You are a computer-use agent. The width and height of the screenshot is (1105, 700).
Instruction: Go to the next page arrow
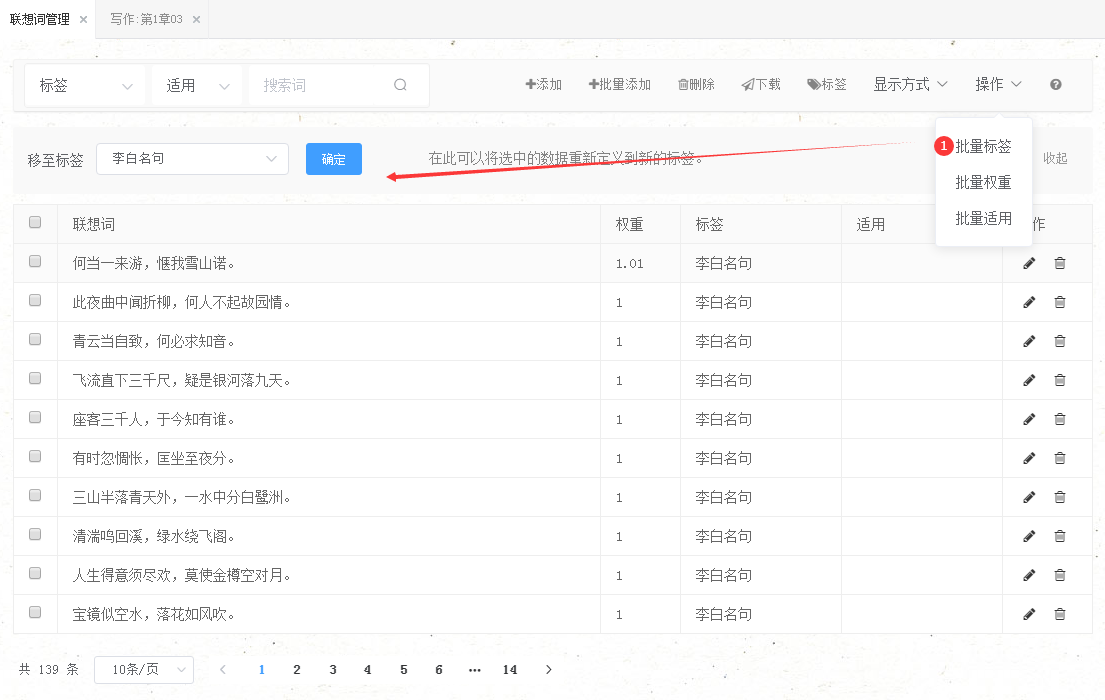pos(548,670)
